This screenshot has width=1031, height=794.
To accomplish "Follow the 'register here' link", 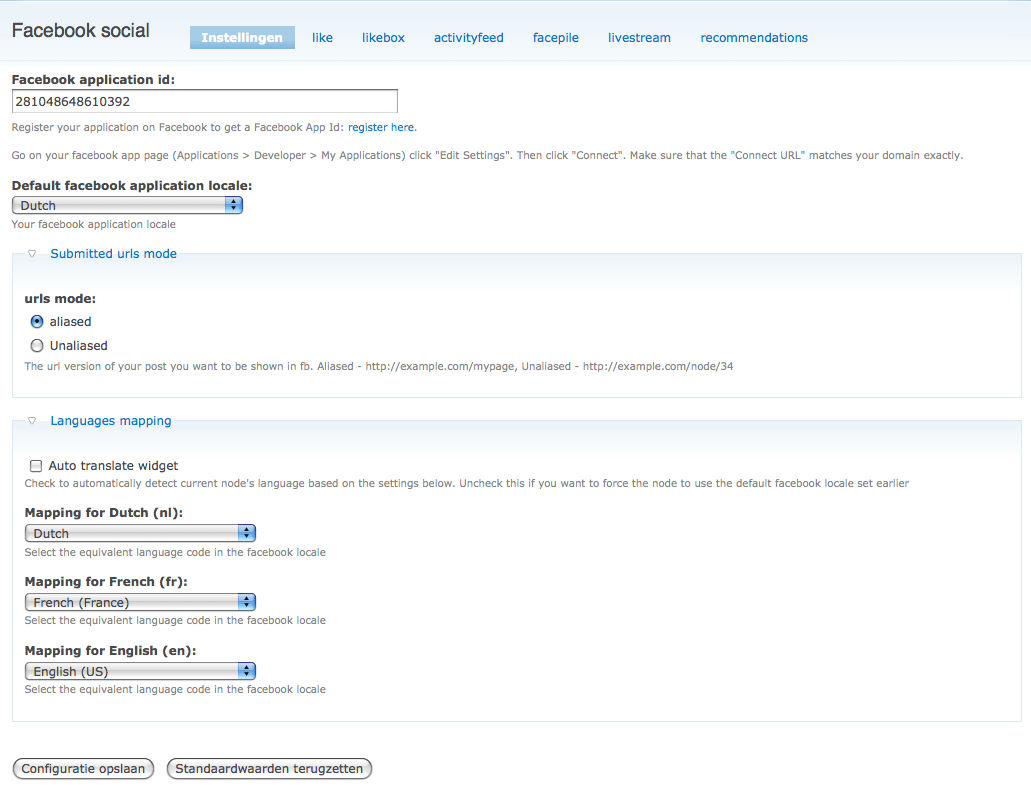I will tap(381, 128).
